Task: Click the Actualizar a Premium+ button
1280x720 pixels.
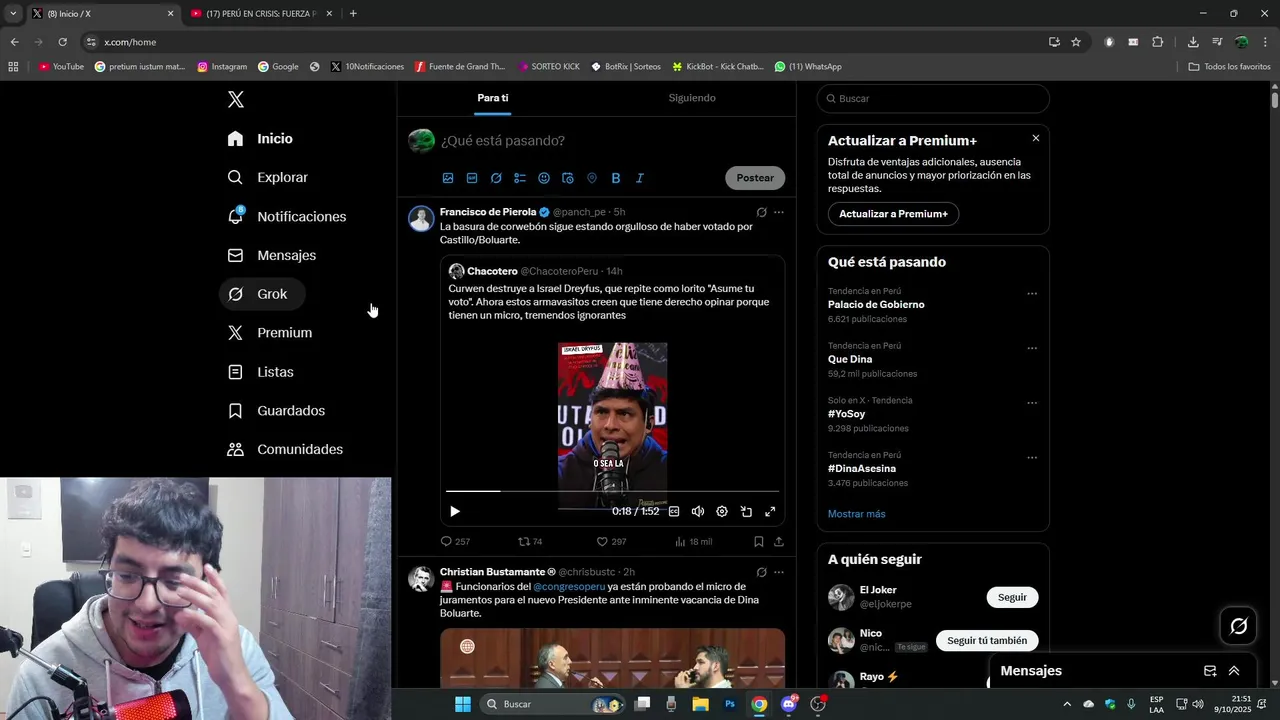Action: tap(893, 214)
